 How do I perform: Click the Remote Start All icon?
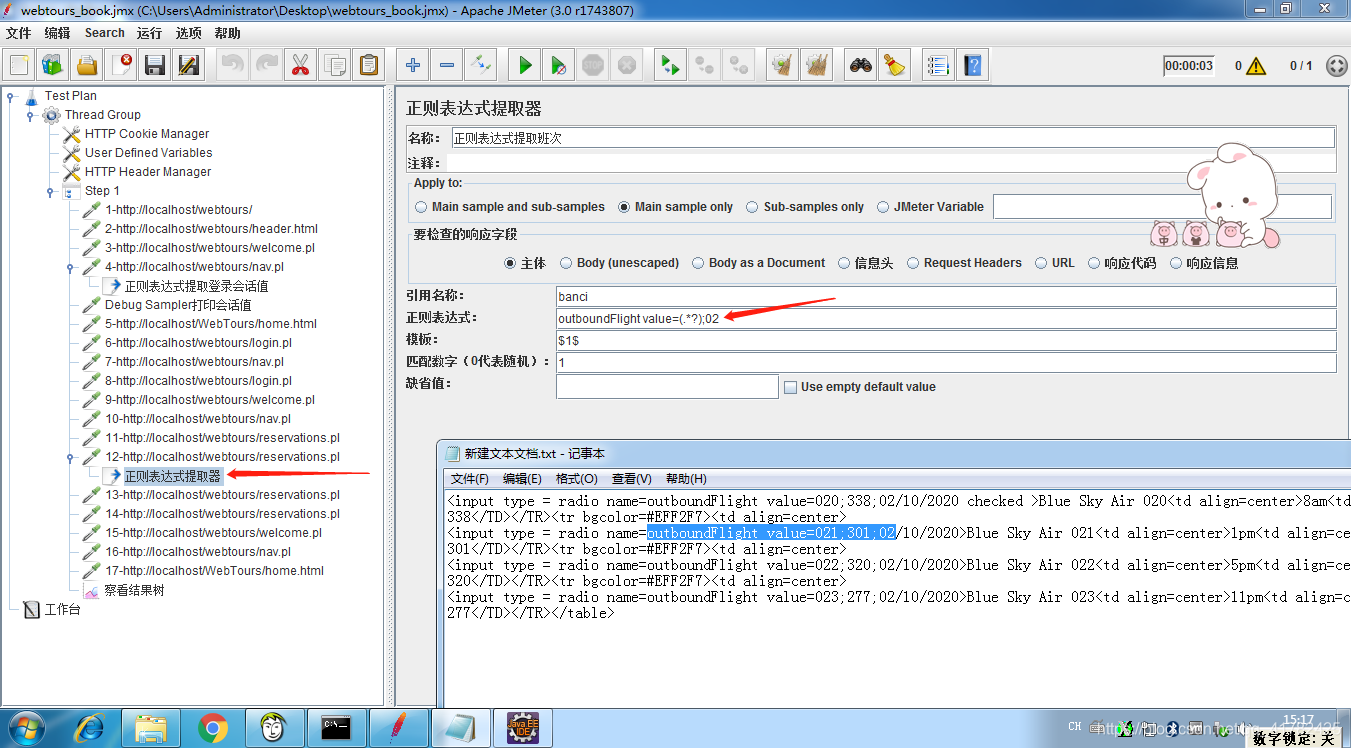pyautogui.click(x=671, y=66)
